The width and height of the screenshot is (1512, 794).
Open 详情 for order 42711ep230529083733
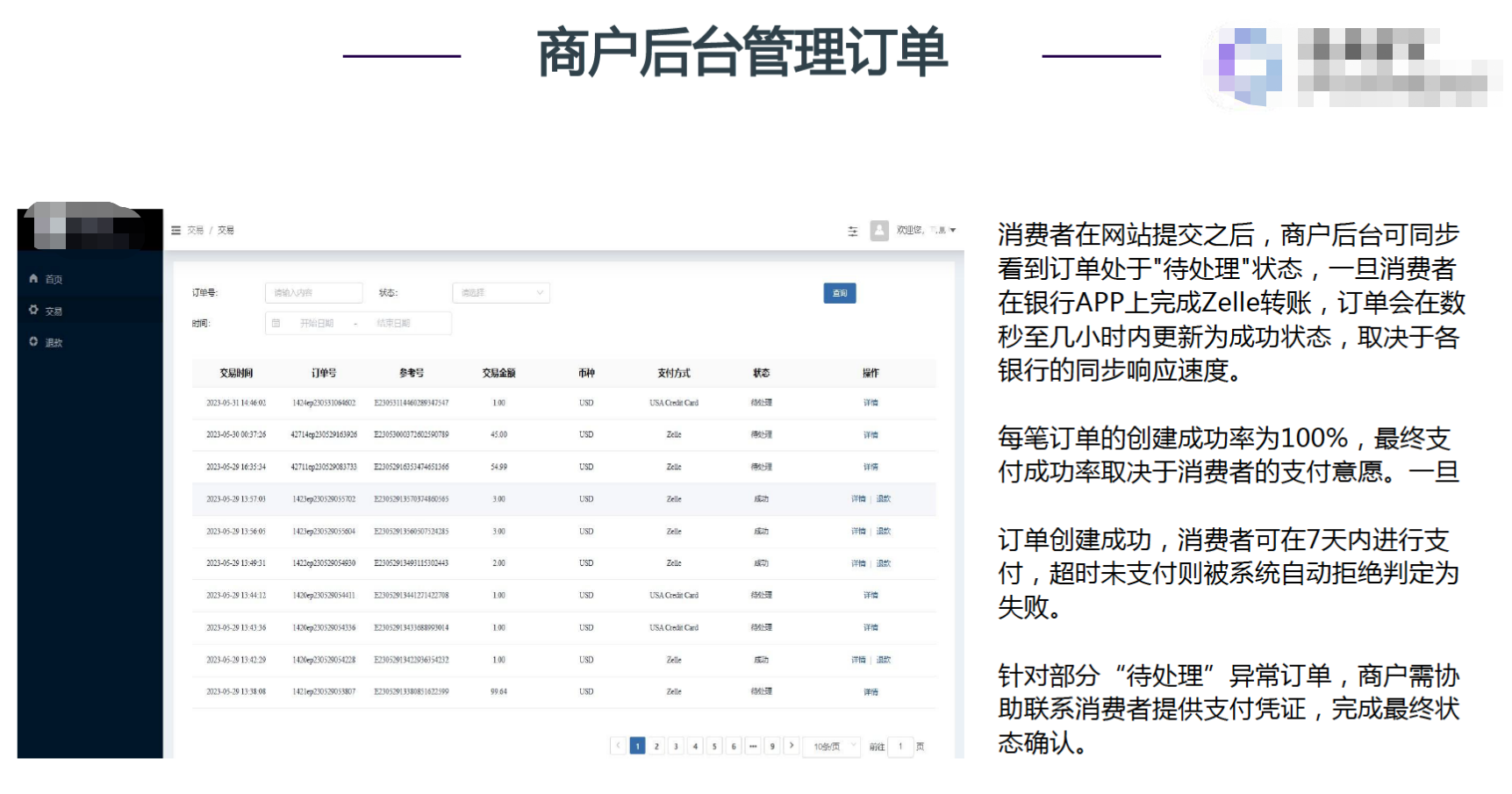871,467
